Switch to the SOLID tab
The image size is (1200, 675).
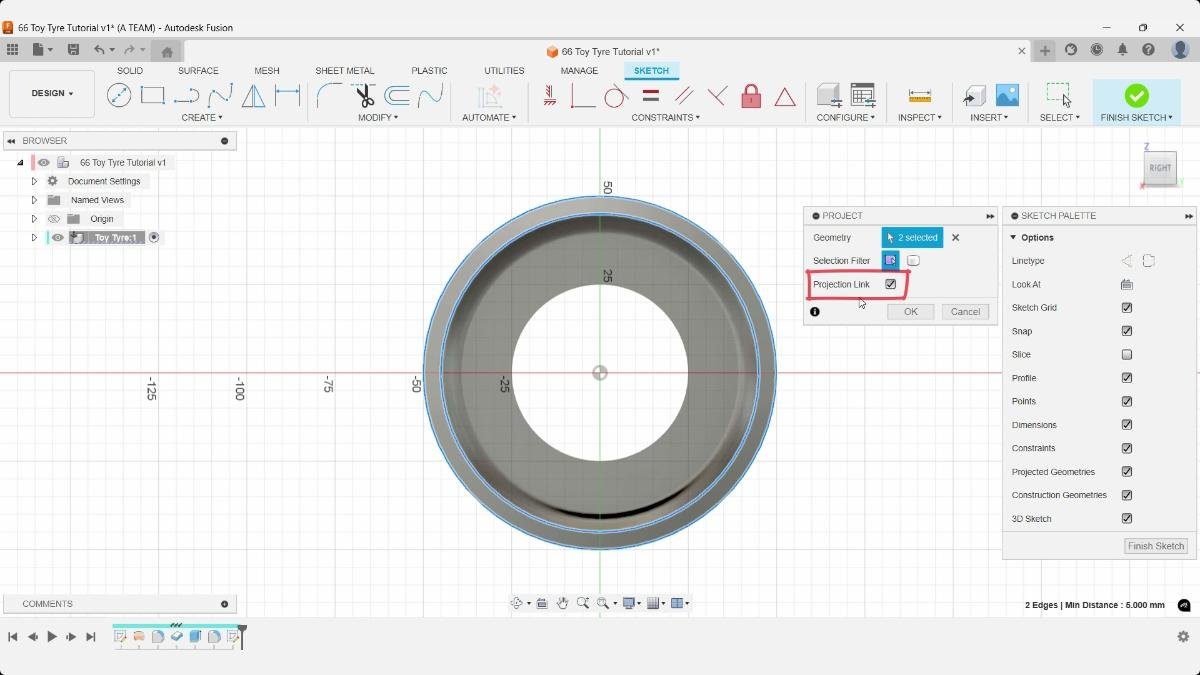coord(130,71)
